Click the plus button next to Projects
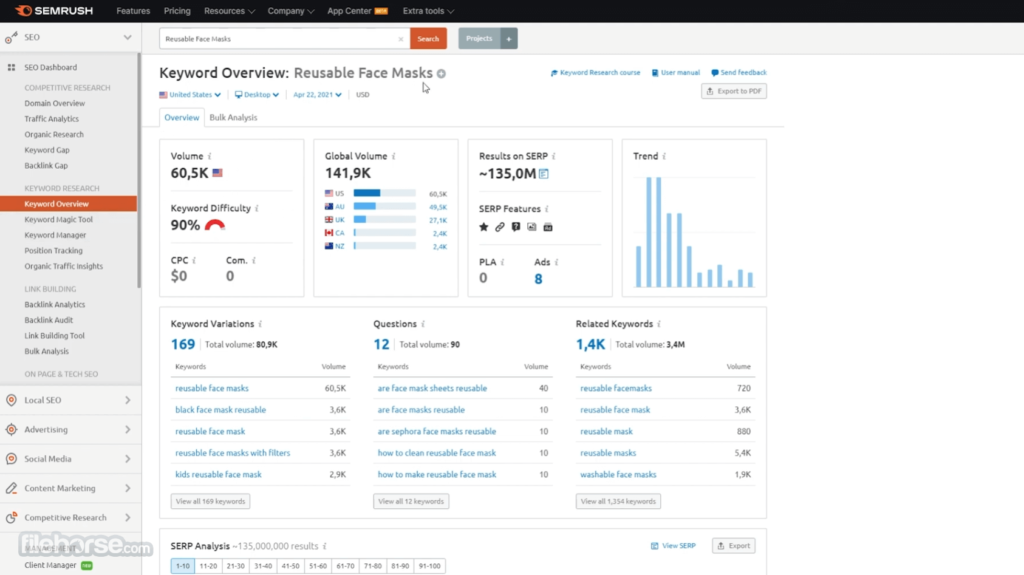Viewport: 1024px width, 575px height. [509, 39]
